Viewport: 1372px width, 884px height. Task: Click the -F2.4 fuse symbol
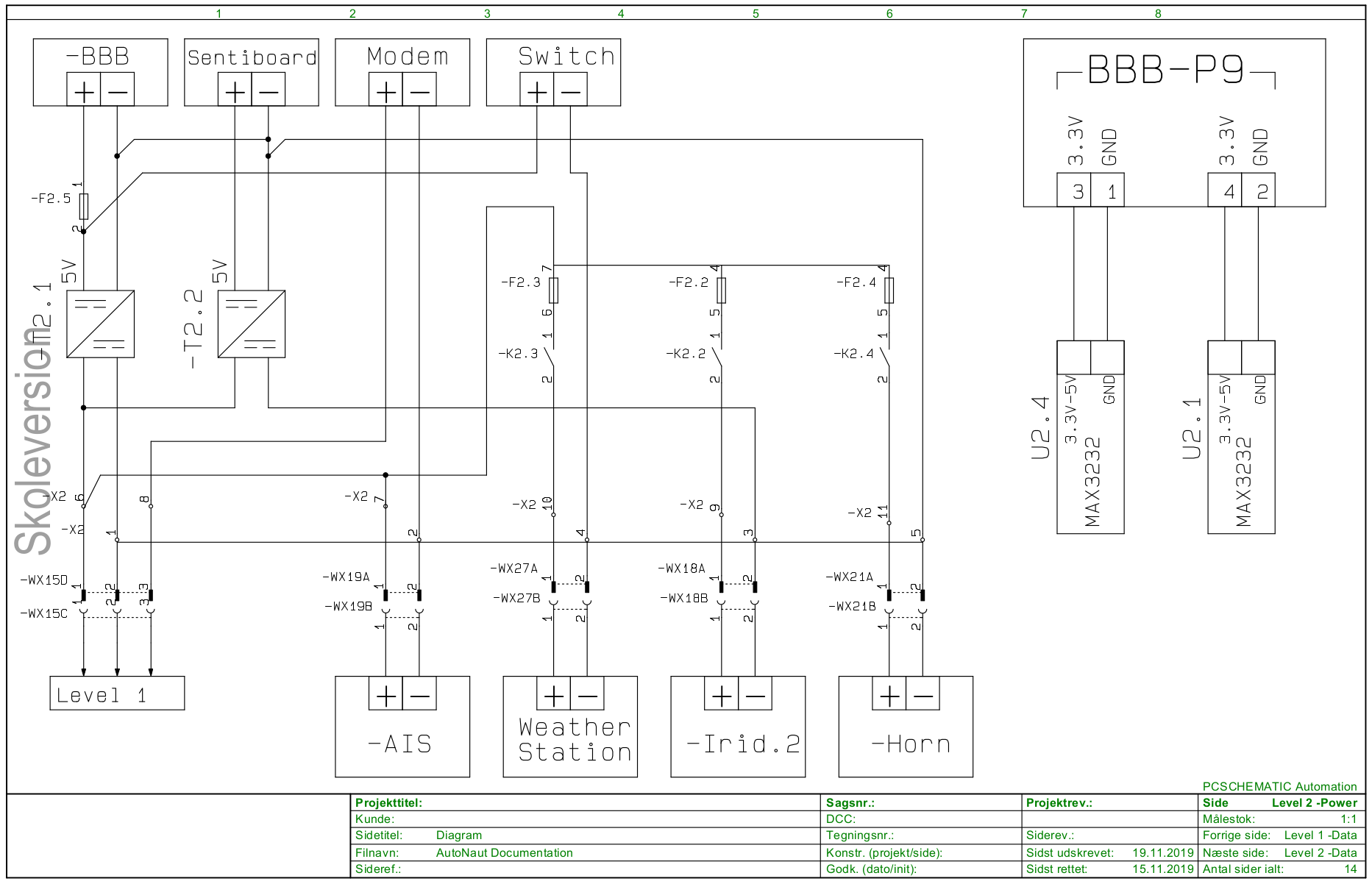click(x=889, y=290)
